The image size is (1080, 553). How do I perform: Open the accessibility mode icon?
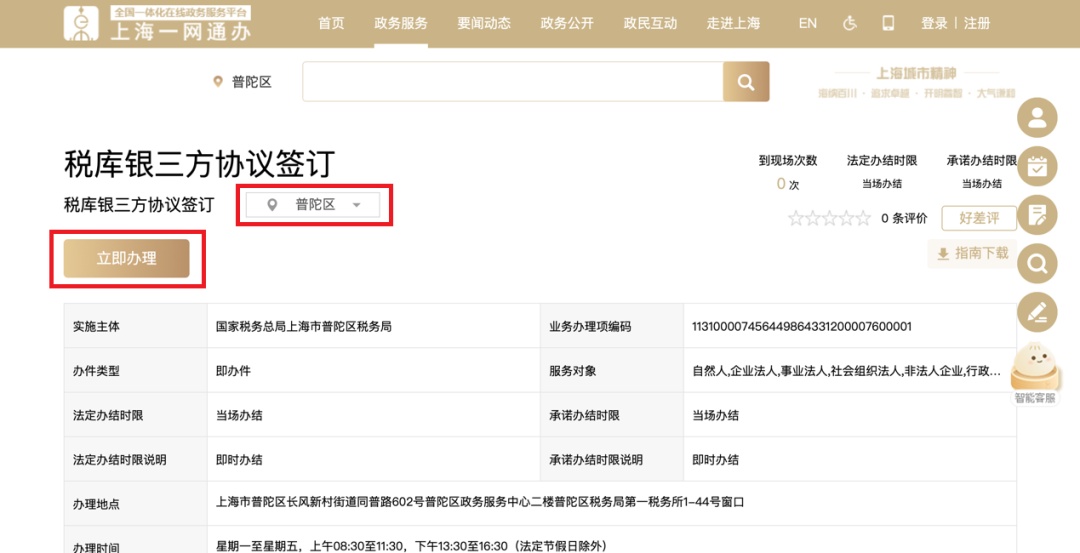(x=850, y=23)
